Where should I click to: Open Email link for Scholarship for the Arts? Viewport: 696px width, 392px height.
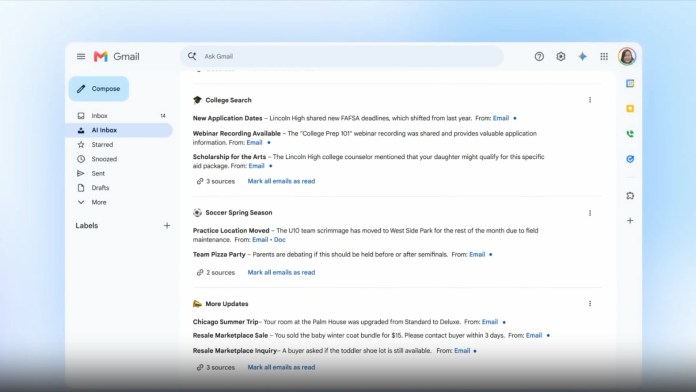[x=257, y=166]
